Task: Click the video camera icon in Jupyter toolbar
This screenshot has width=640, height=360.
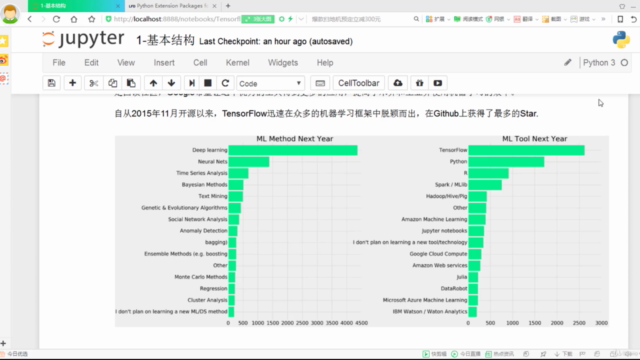Action: coord(438,83)
